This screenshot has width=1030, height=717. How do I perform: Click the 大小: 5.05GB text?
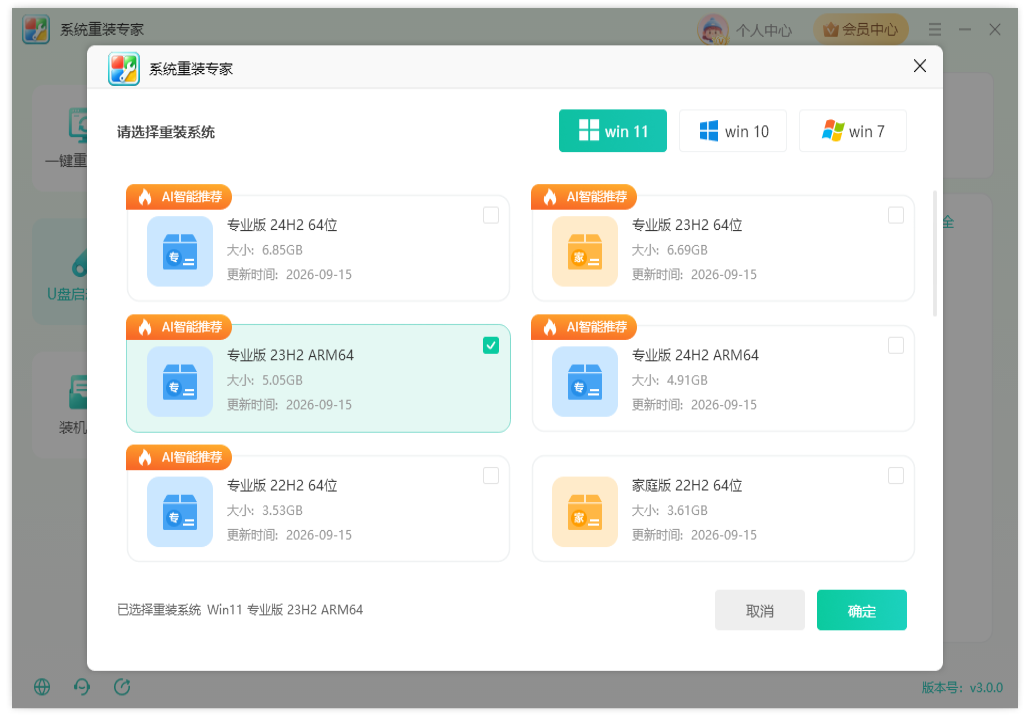(265, 380)
